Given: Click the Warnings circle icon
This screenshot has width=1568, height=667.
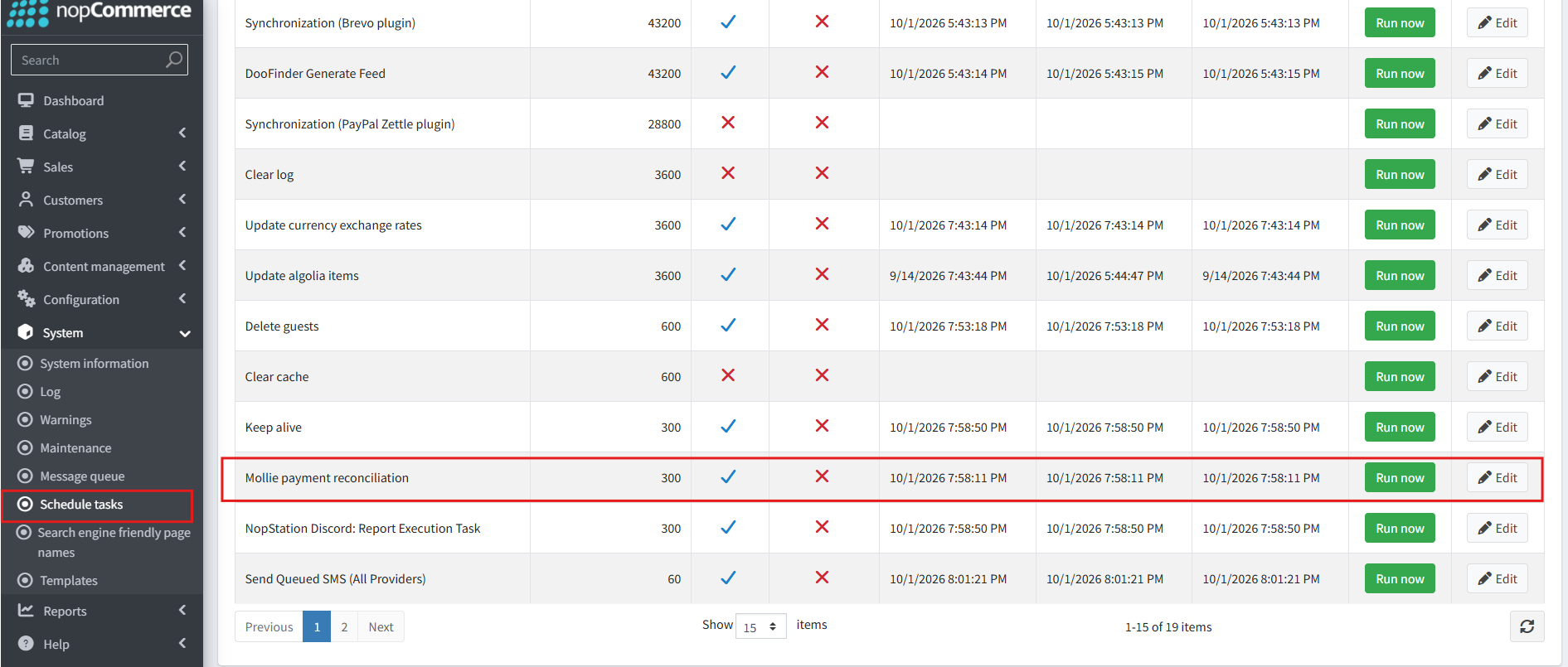Looking at the screenshot, I should (25, 419).
